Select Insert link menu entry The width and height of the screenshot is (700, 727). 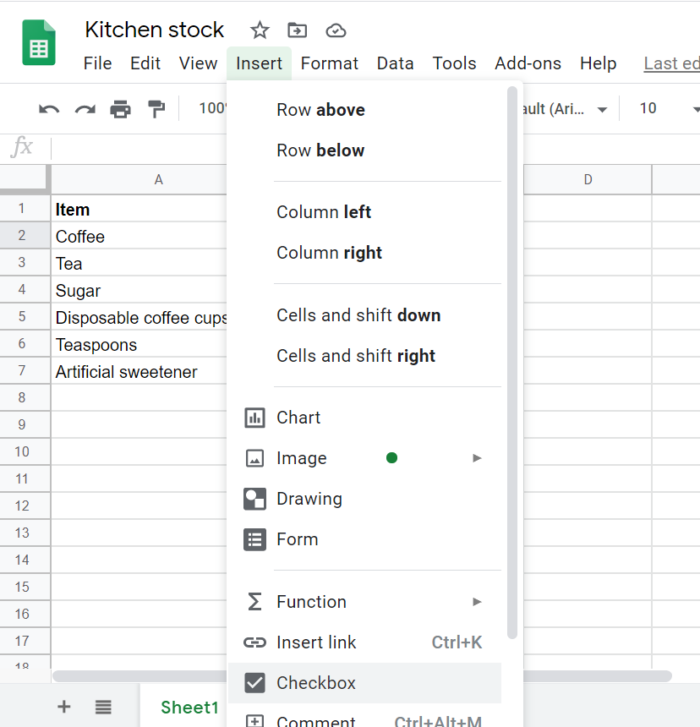[x=316, y=642]
